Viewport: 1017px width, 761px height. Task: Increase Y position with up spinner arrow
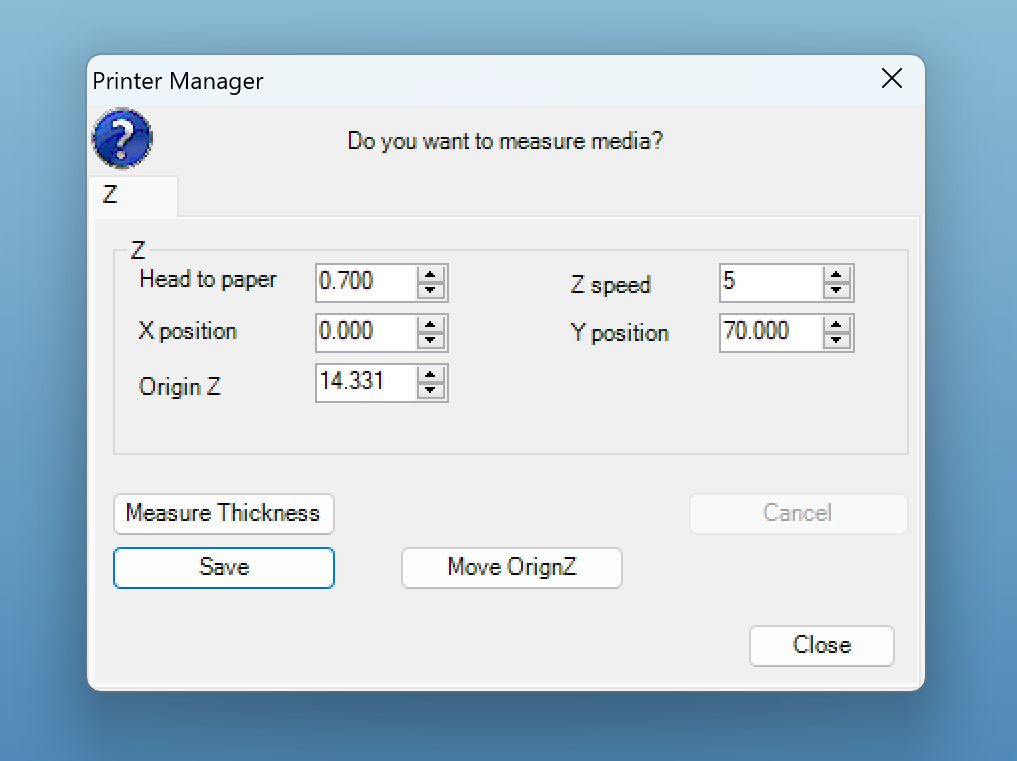(836, 325)
